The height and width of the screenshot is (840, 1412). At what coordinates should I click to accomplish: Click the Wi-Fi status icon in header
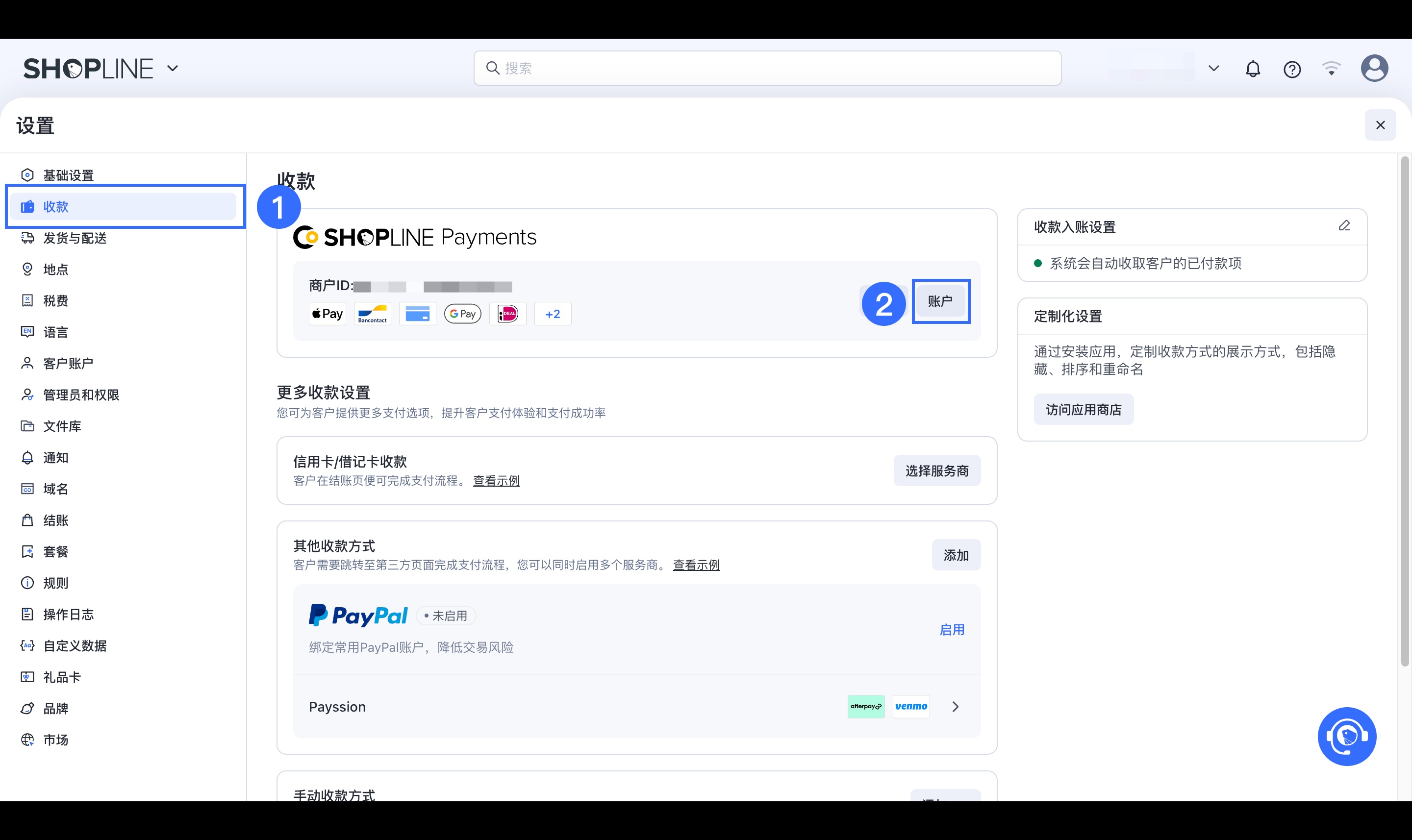(1331, 69)
